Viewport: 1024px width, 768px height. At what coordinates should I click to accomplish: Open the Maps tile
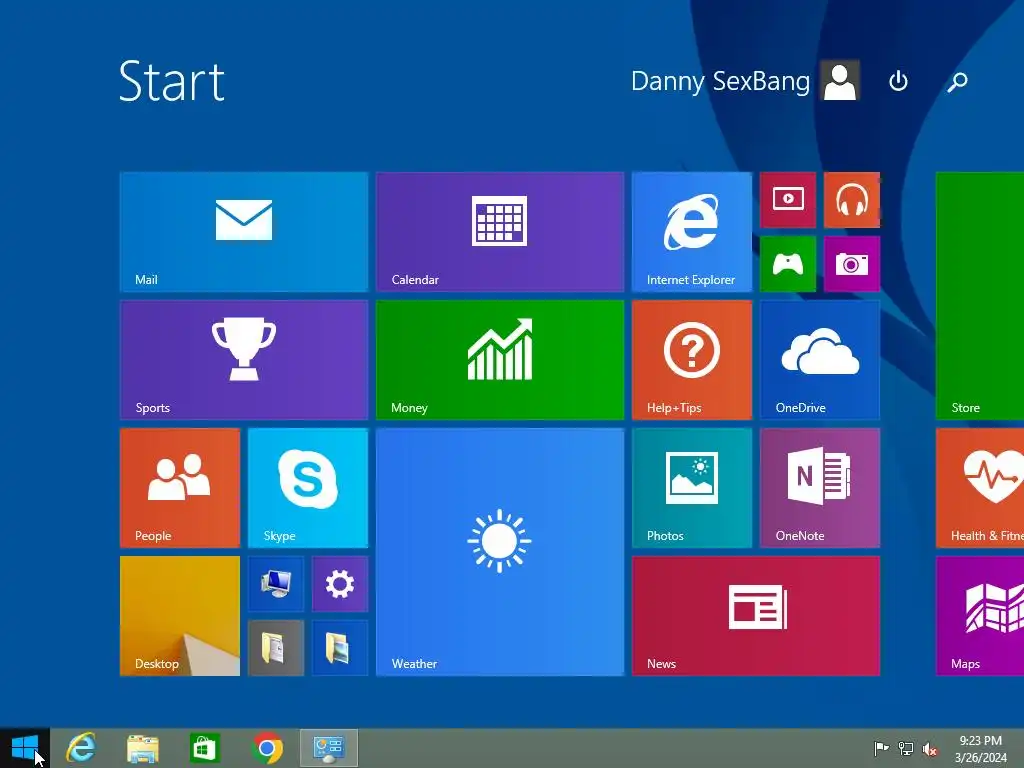coord(980,616)
